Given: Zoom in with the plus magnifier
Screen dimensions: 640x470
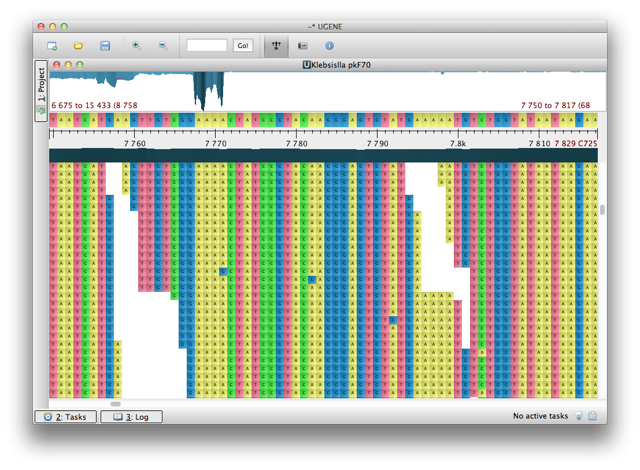Looking at the screenshot, I should point(136,46).
